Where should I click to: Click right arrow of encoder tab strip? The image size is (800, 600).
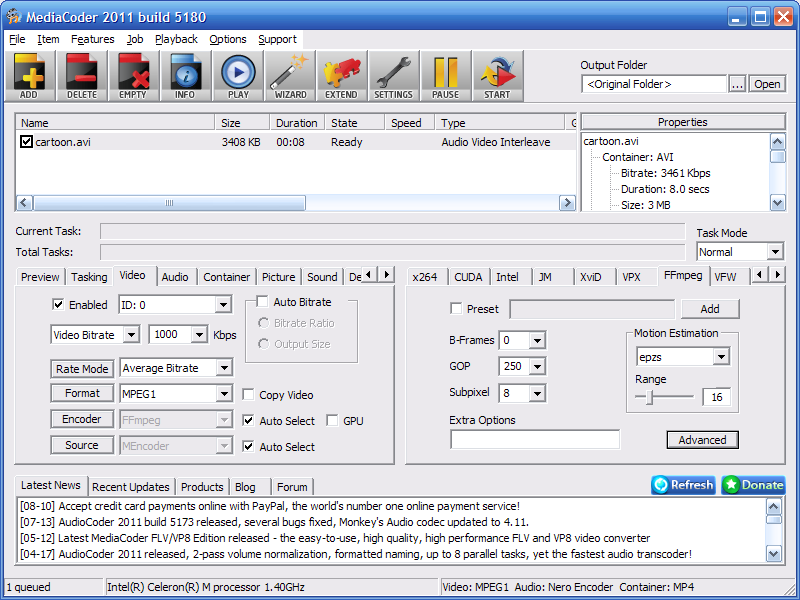(x=777, y=274)
